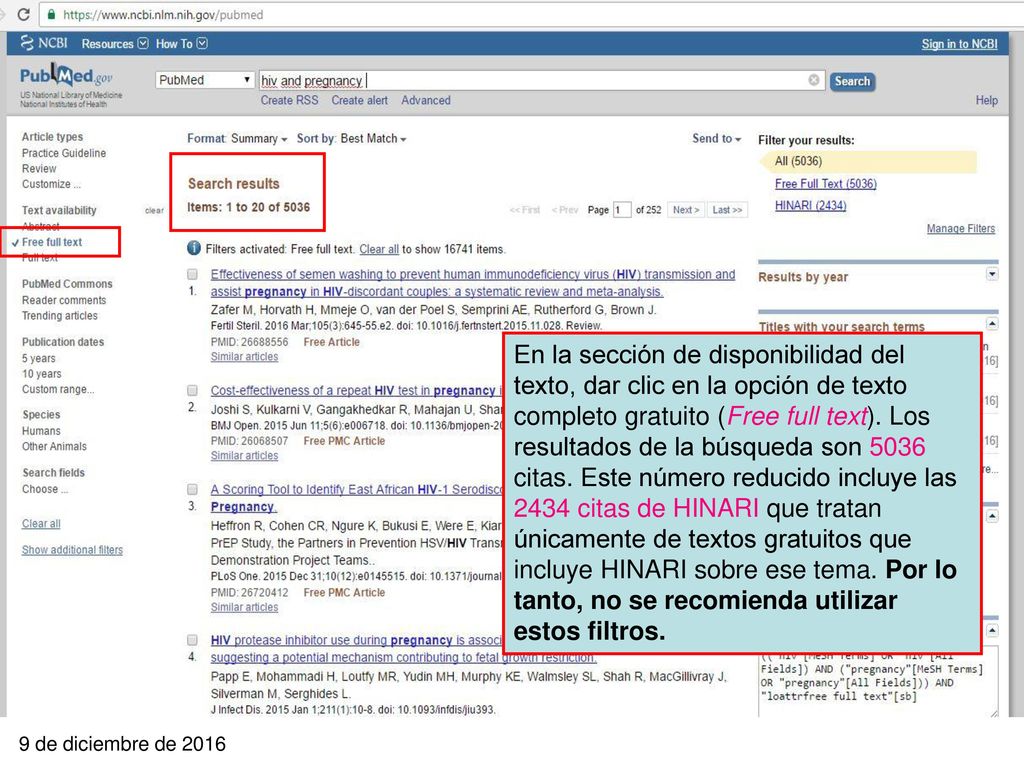1024x768 pixels.
Task: Open Similar articles for PMID 26720412
Action: click(x=244, y=607)
